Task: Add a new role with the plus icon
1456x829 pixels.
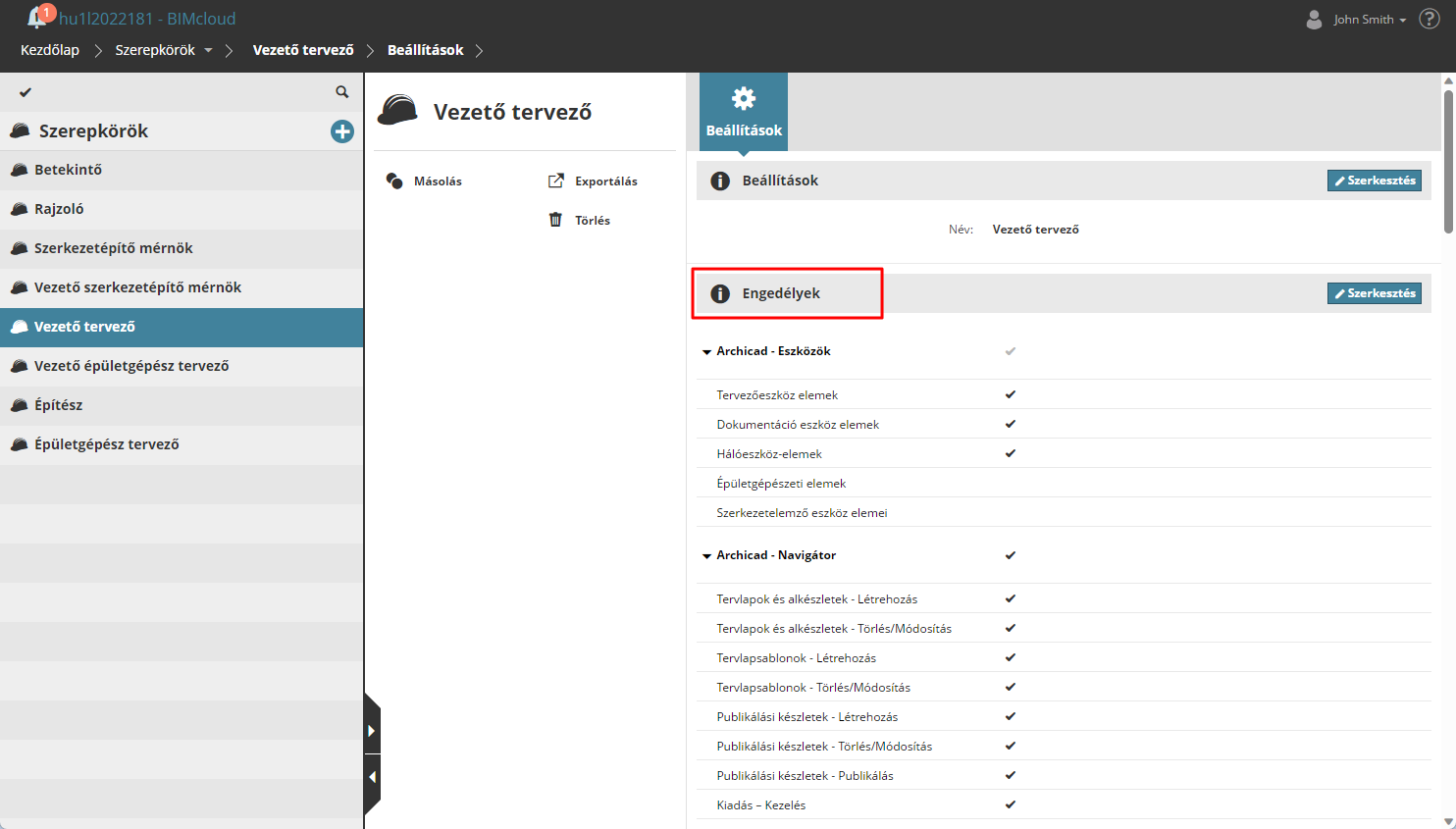Action: (x=342, y=131)
